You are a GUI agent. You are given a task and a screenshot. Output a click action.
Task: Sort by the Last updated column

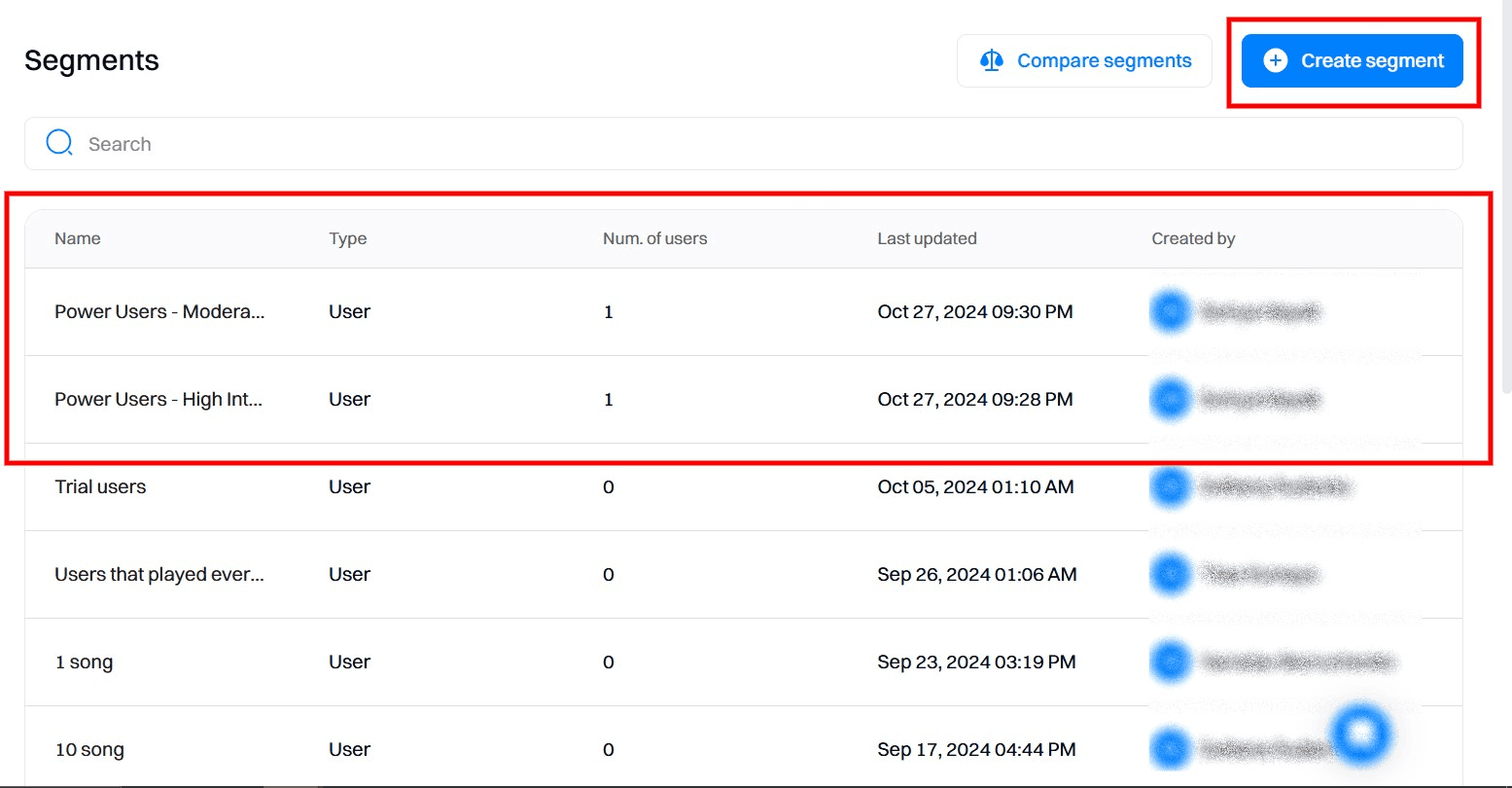click(x=927, y=237)
